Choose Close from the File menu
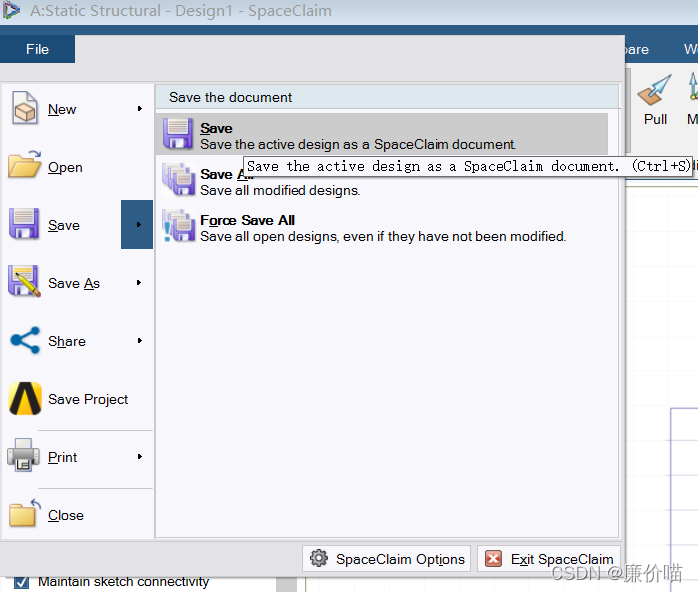 [77, 515]
